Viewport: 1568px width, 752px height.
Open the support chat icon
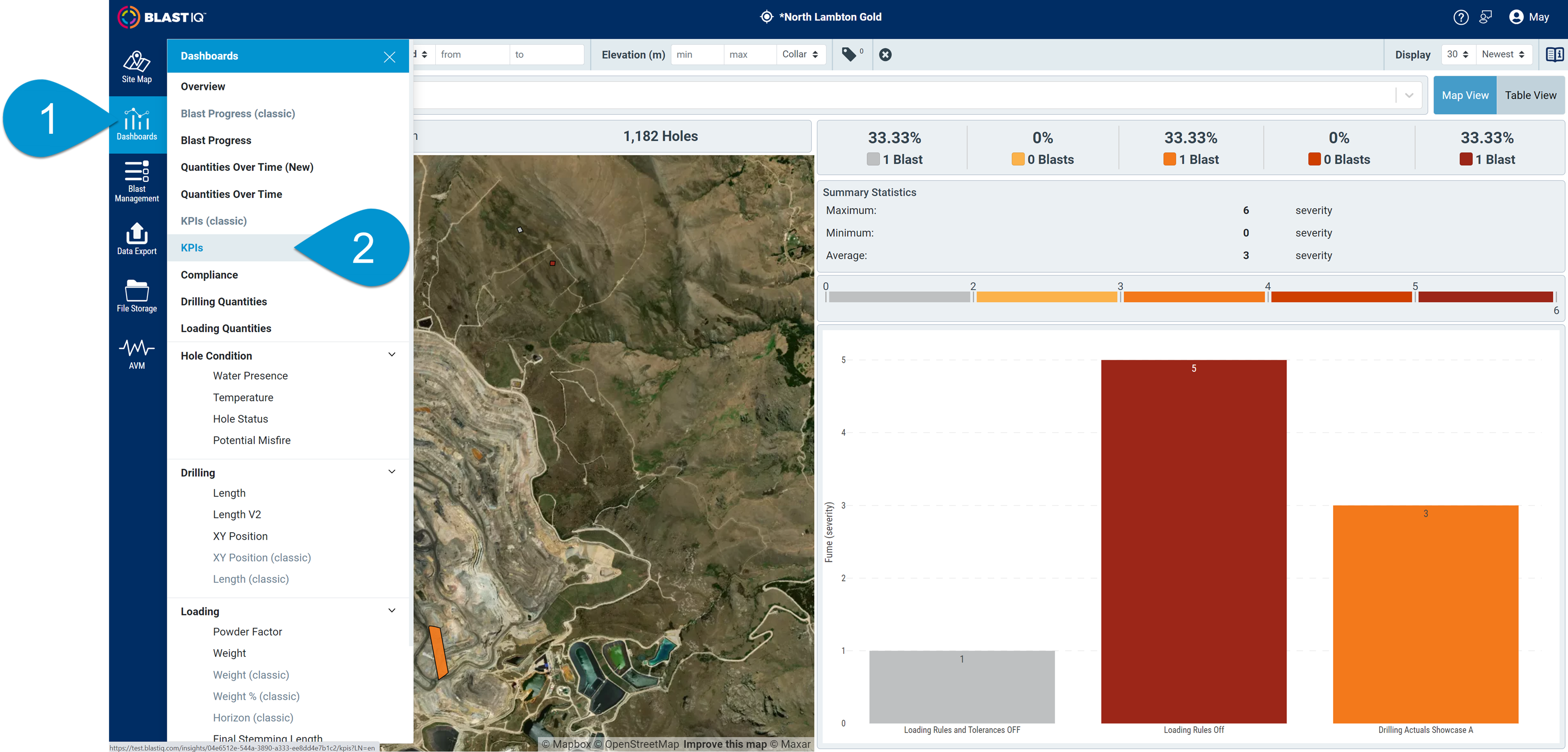coord(1485,17)
